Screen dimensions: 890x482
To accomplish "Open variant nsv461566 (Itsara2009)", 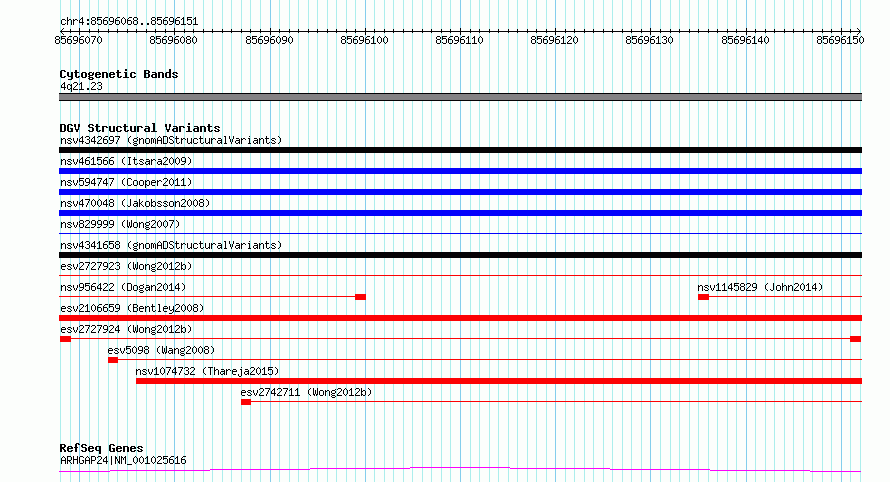I will pyautogui.click(x=126, y=161).
